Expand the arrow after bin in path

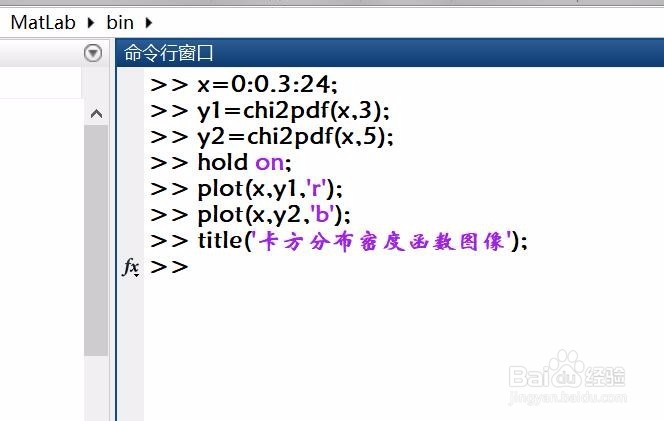[148, 22]
